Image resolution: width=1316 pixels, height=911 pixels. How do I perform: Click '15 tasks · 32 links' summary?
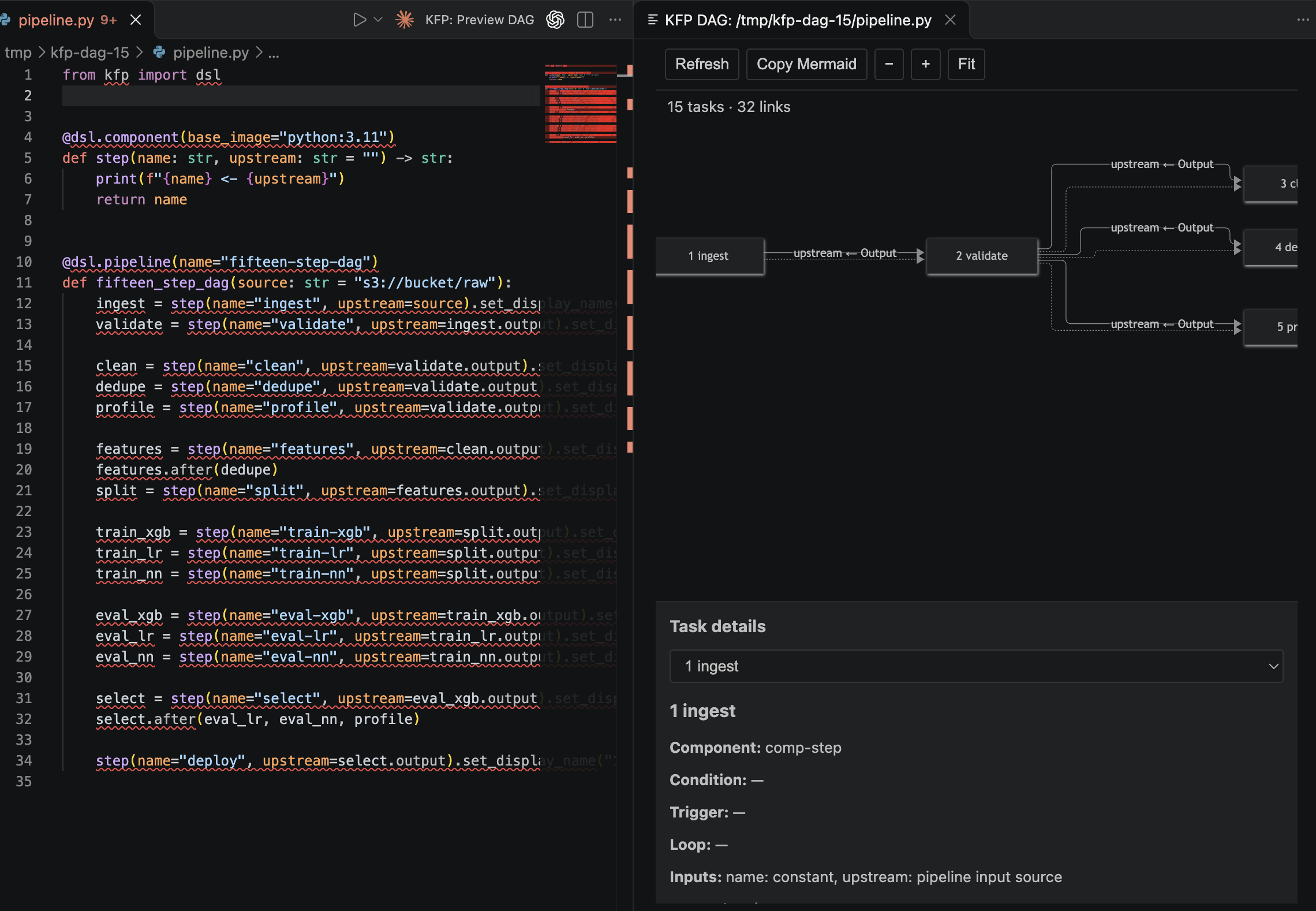(x=728, y=107)
